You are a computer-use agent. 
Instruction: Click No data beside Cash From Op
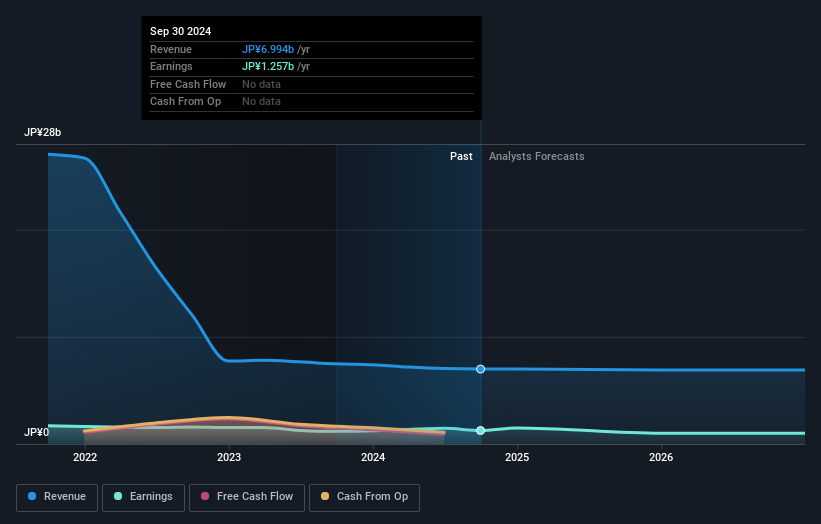coord(261,102)
